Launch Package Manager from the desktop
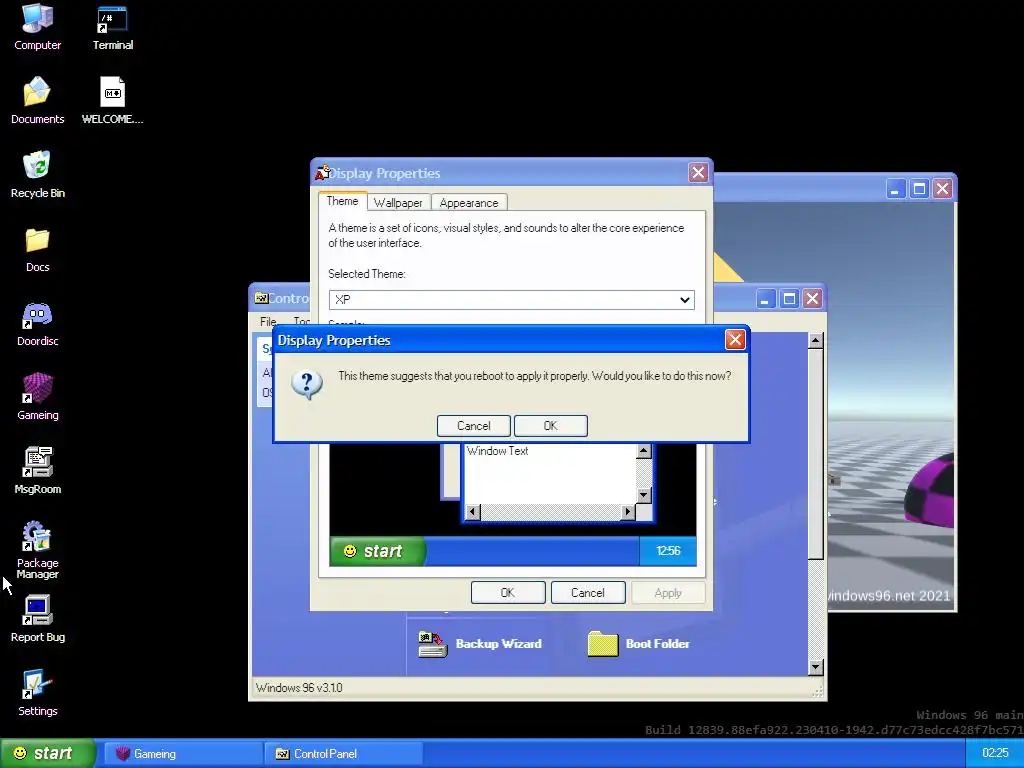 coord(37,549)
